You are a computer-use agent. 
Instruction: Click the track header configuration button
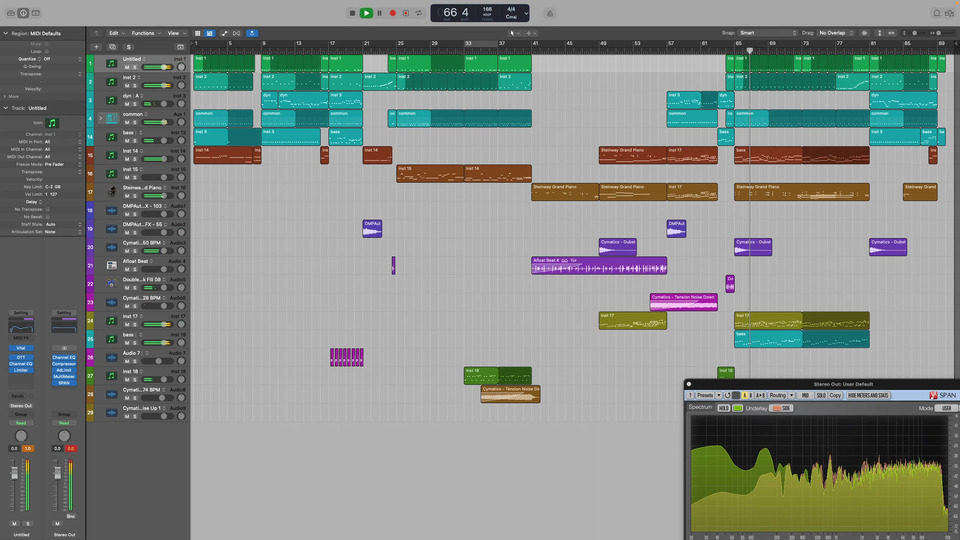180,47
